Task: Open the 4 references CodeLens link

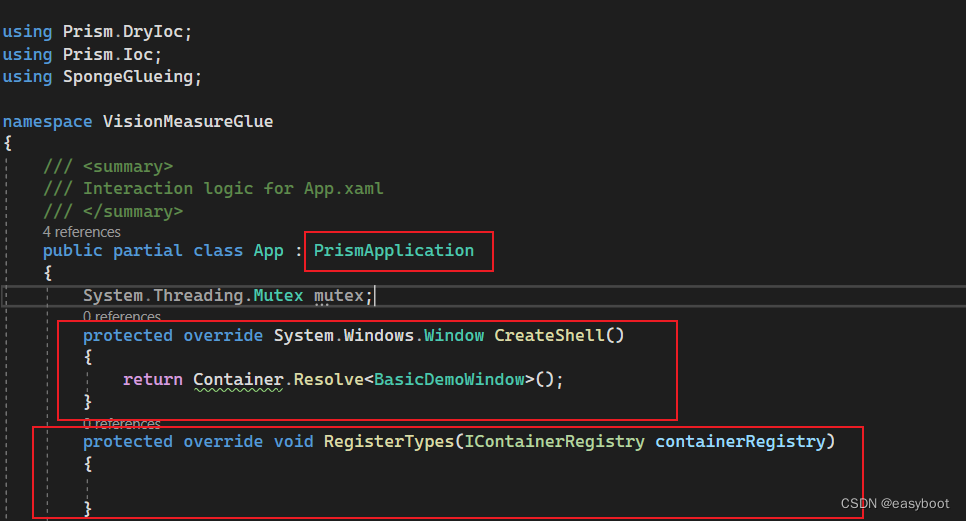Action: pyautogui.click(x=81, y=232)
